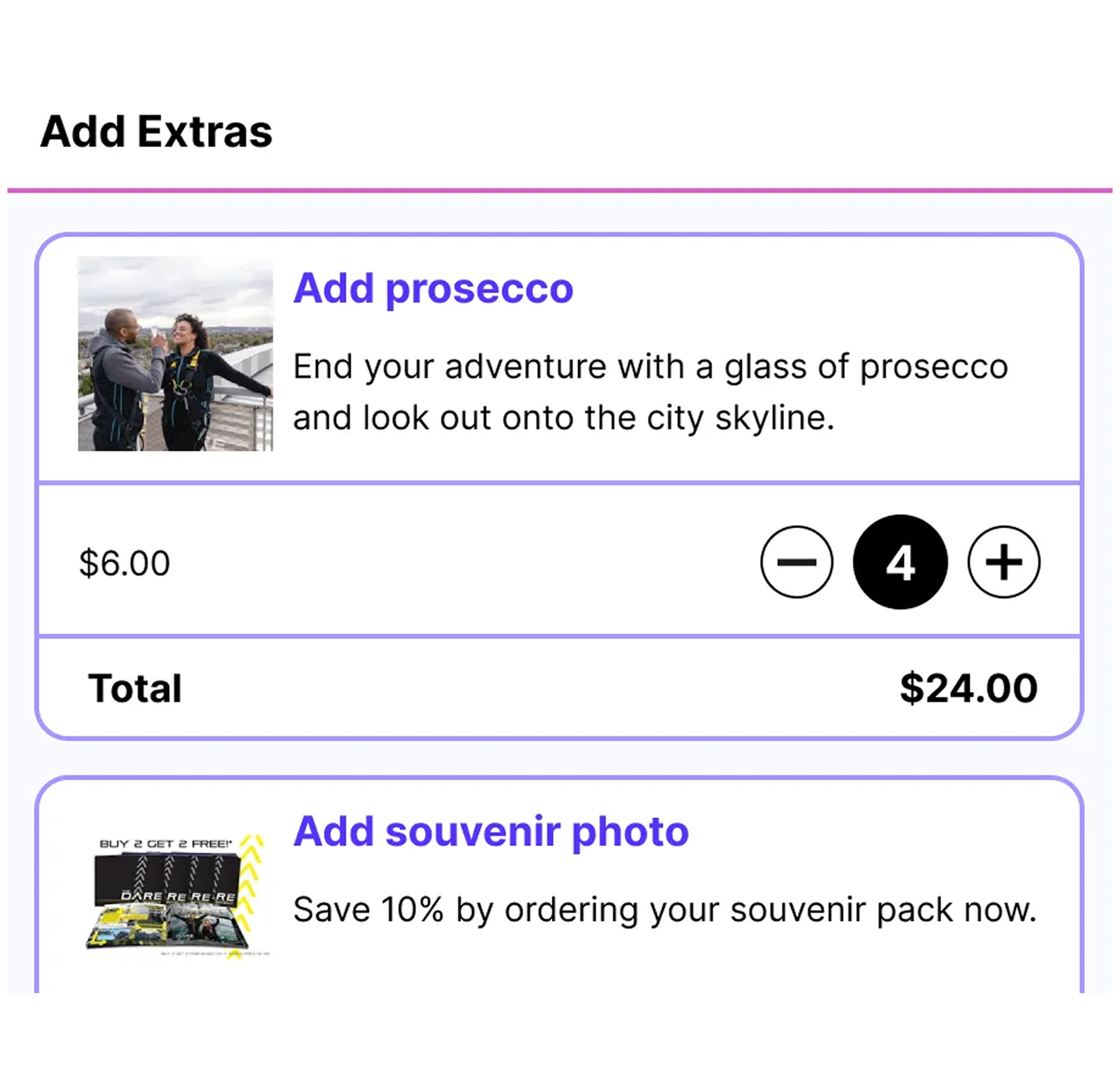This screenshot has width=1120, height=1092.
Task: Increase prosecco quantity with plus button
Action: coord(1004,562)
